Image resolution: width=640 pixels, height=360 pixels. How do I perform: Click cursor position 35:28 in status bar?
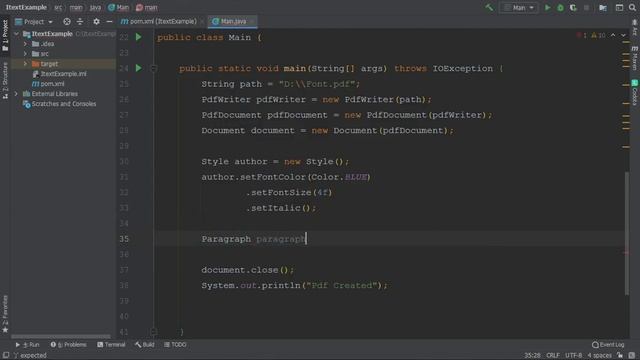tap(532, 356)
